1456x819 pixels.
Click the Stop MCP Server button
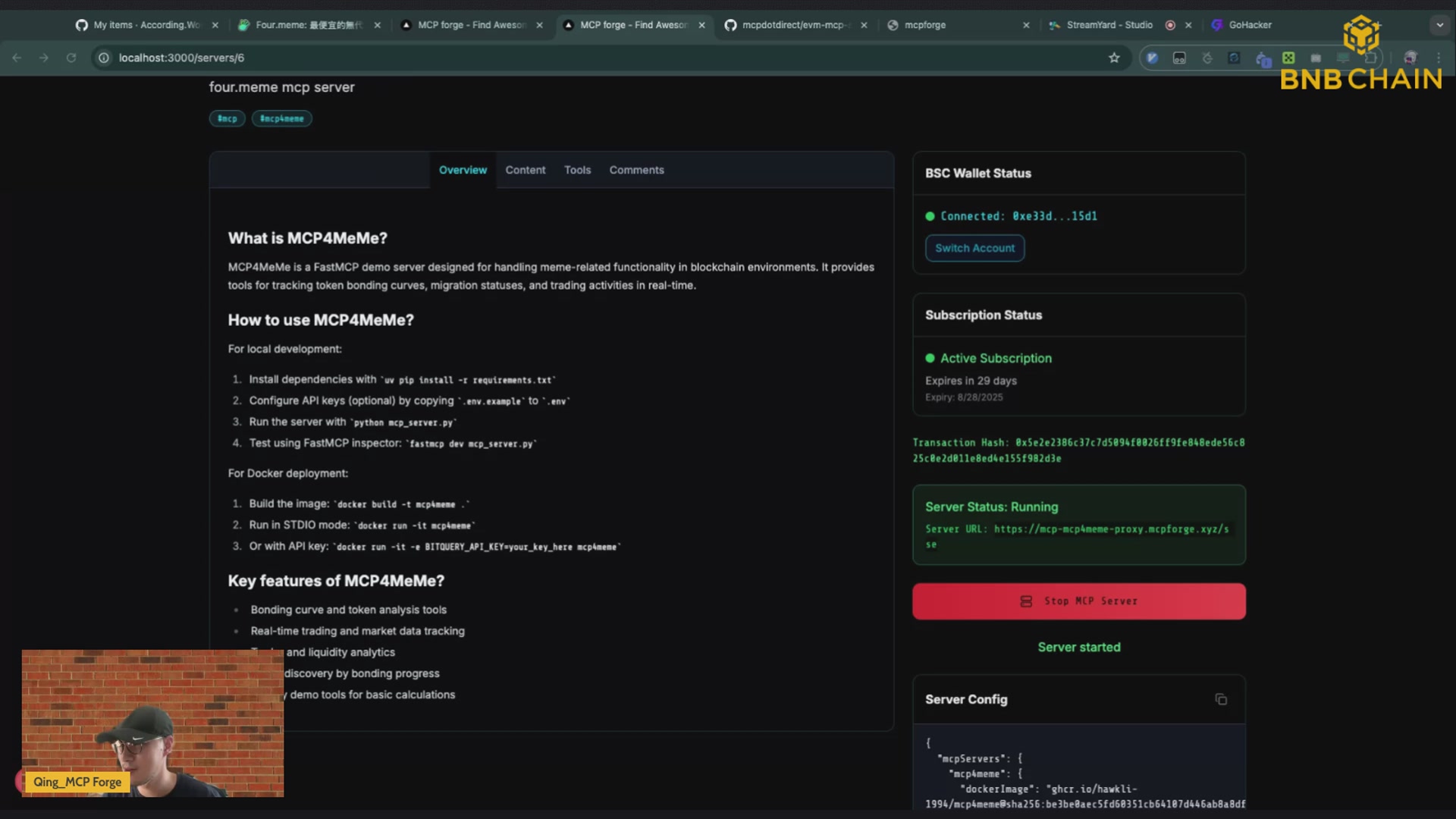pyautogui.click(x=1078, y=601)
